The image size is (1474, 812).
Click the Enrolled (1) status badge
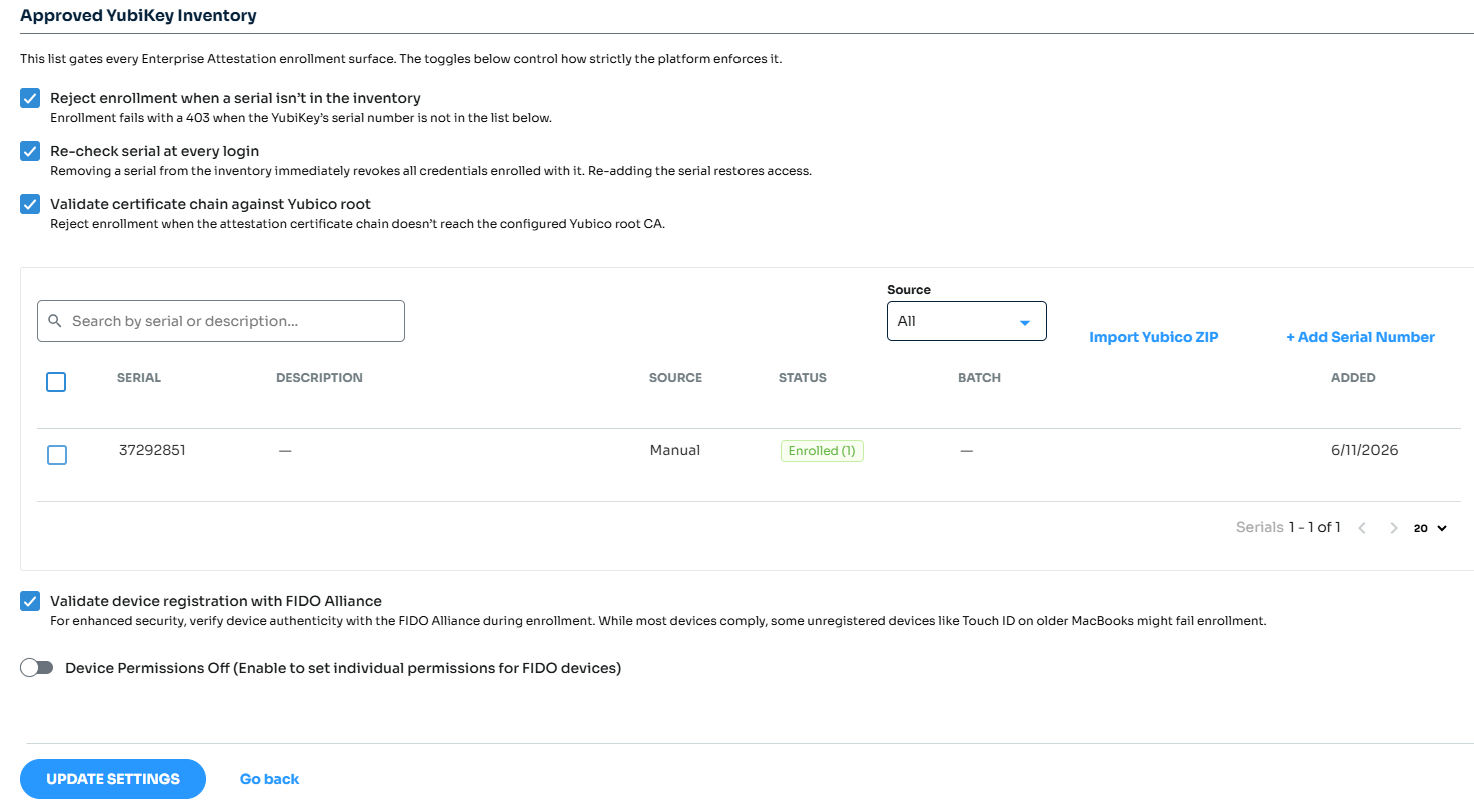tap(822, 451)
